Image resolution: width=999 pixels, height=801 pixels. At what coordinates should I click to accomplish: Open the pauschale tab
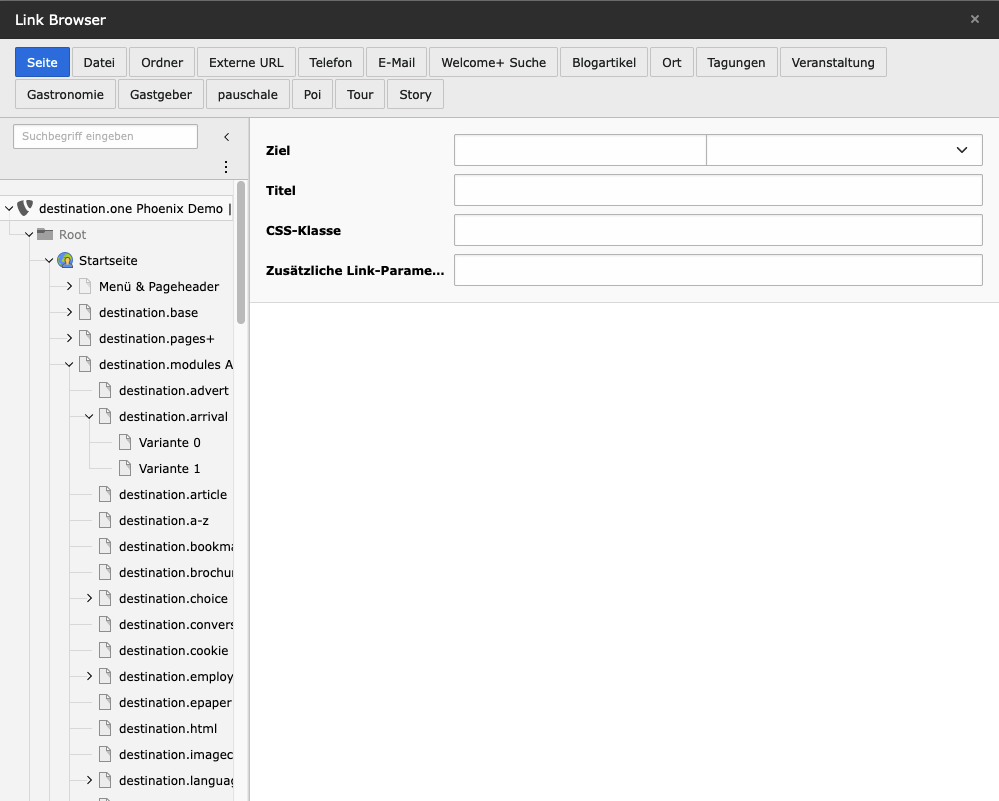[248, 94]
